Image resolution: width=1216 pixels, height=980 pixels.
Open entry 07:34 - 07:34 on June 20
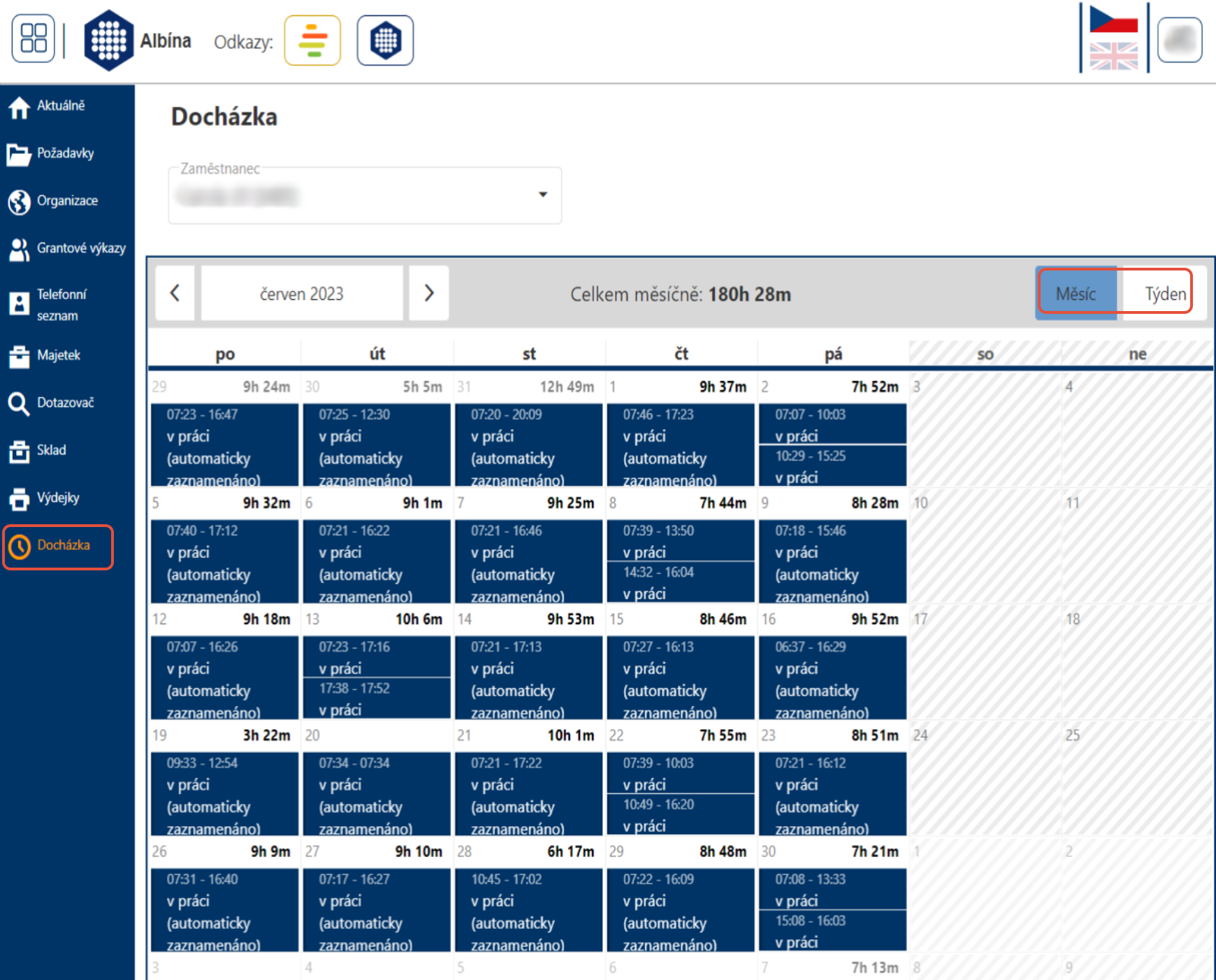[x=377, y=794]
